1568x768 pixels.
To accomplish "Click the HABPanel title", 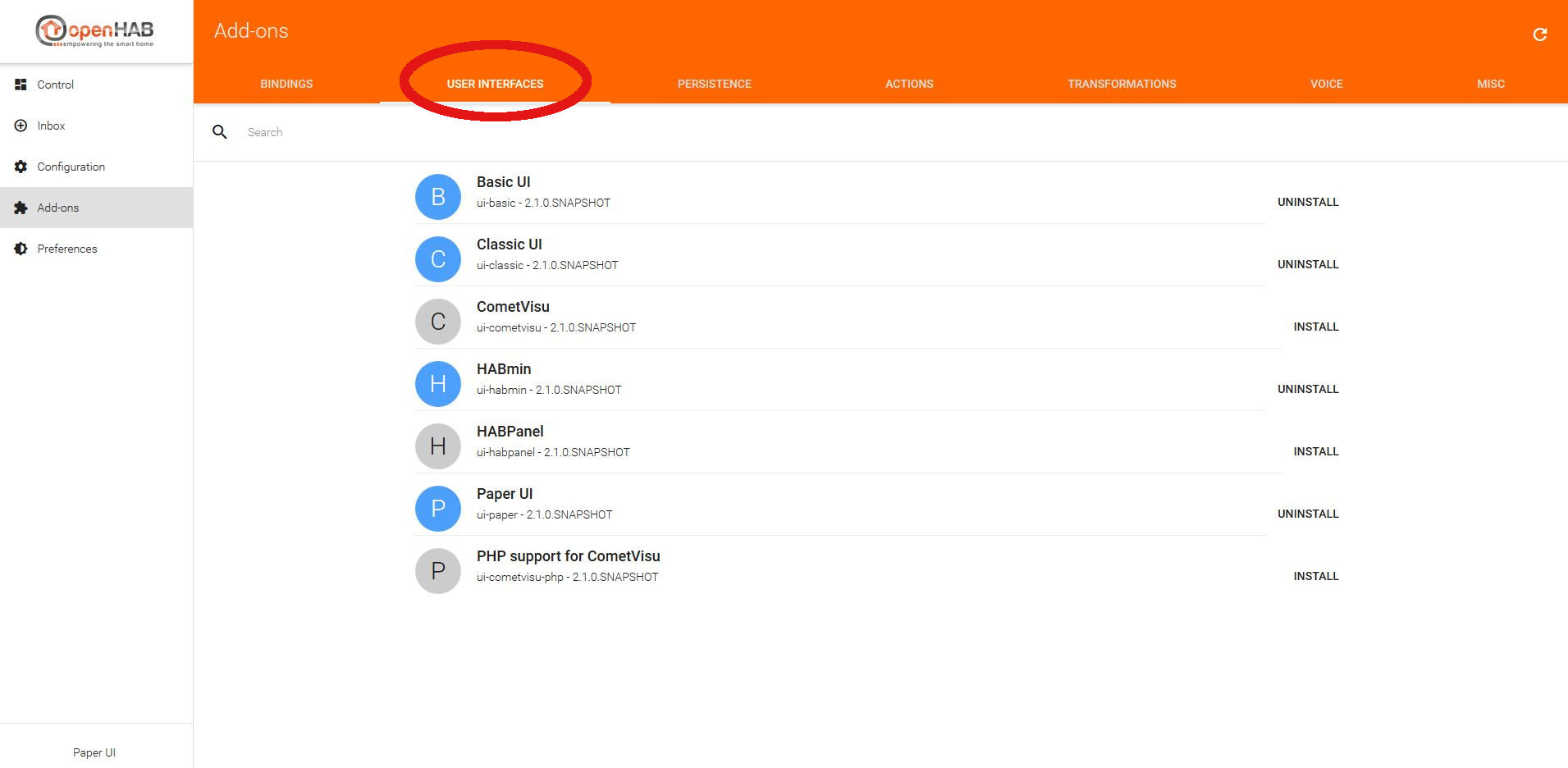I will point(510,432).
